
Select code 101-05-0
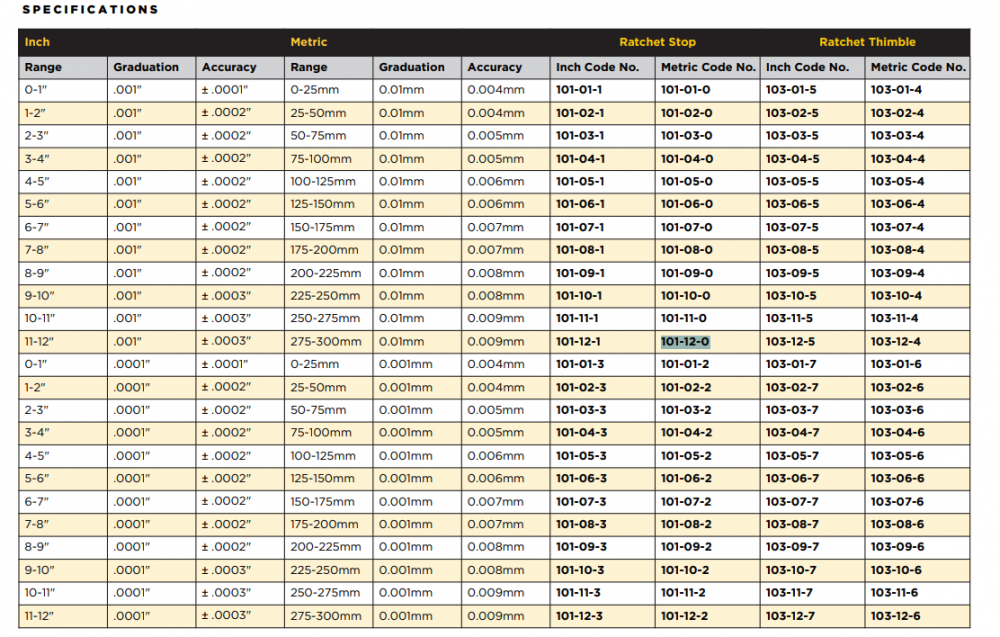click(686, 182)
